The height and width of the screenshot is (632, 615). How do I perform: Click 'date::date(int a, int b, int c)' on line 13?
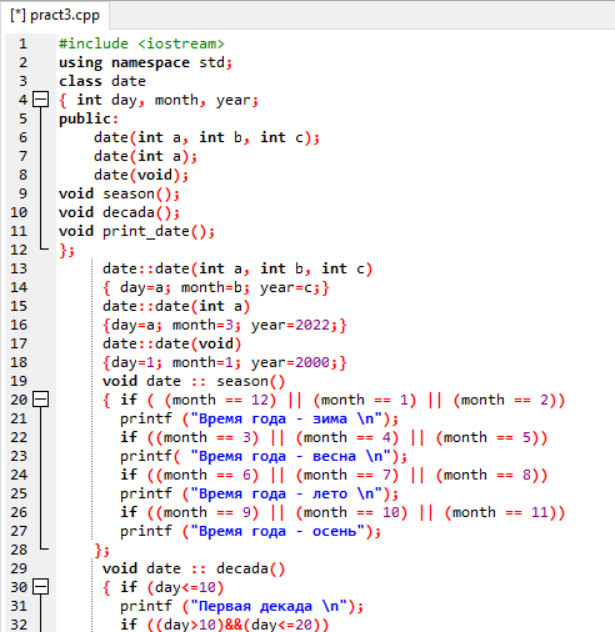(x=237, y=268)
